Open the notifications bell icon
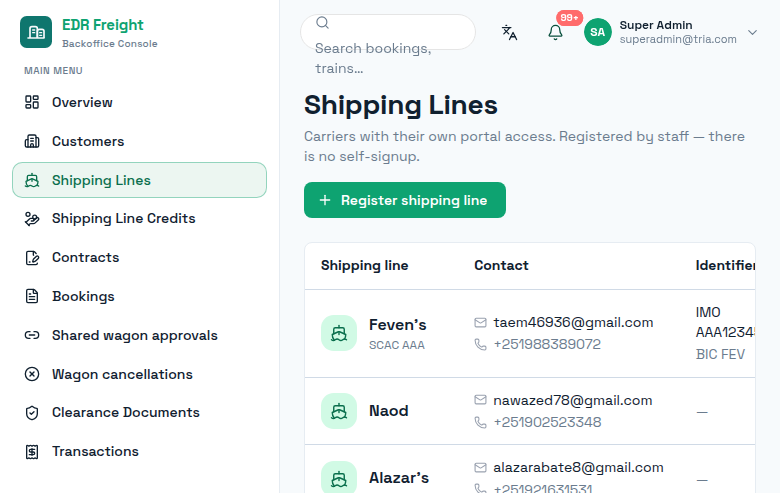 (x=555, y=32)
